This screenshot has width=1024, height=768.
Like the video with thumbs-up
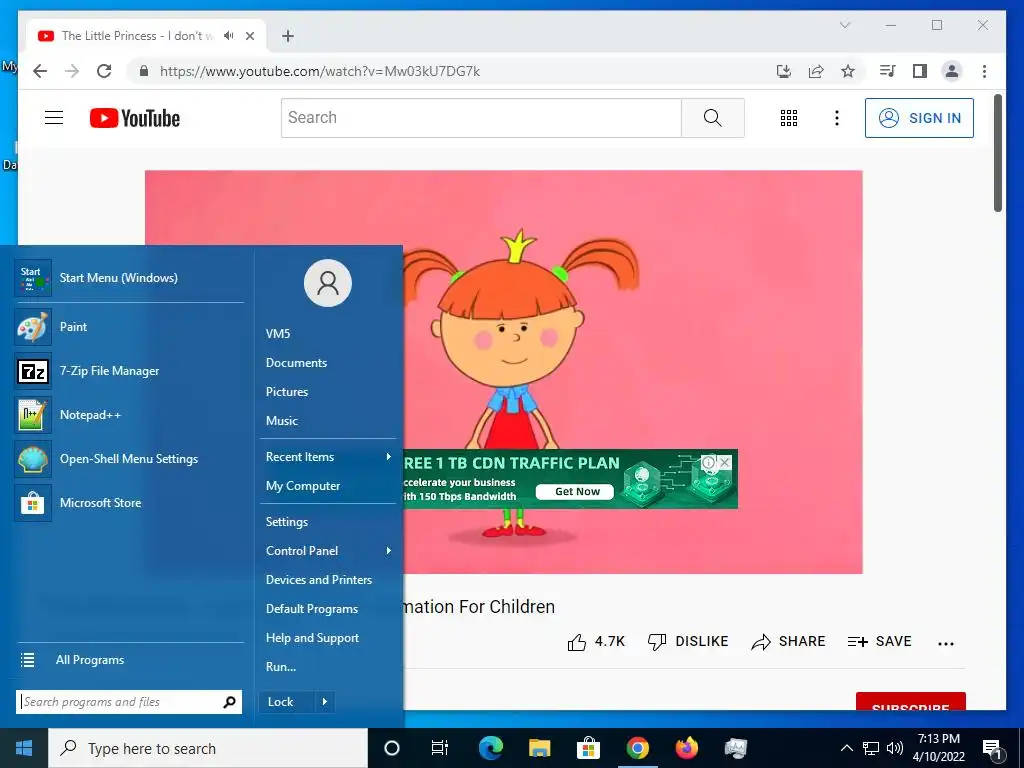[577, 642]
